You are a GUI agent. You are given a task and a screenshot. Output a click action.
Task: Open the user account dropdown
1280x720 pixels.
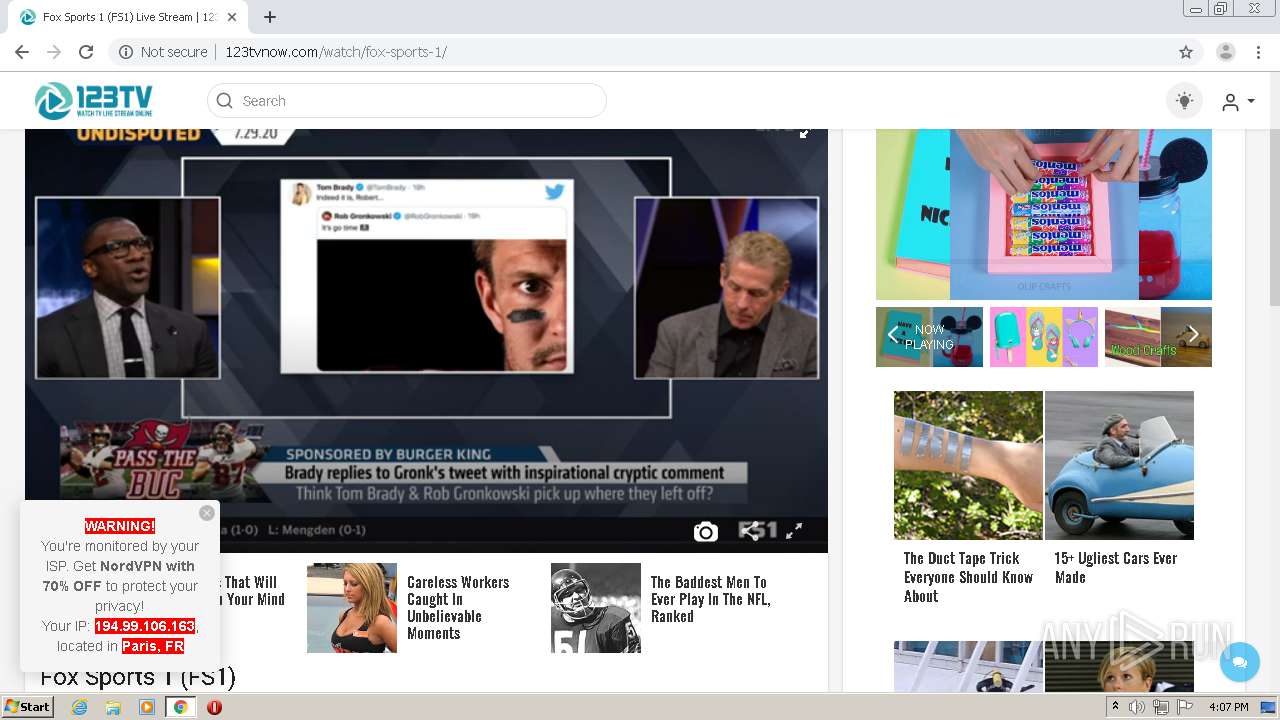1238,102
